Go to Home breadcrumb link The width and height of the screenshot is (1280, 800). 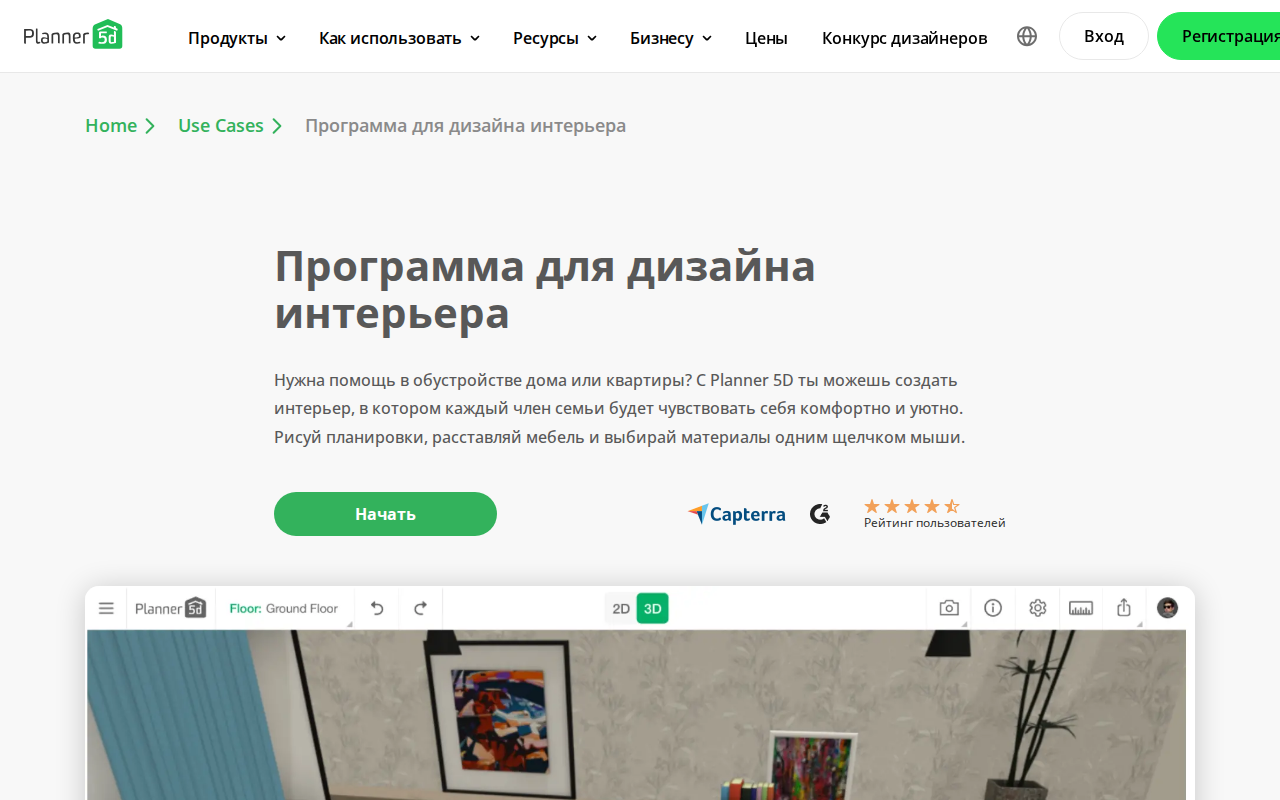pos(111,125)
